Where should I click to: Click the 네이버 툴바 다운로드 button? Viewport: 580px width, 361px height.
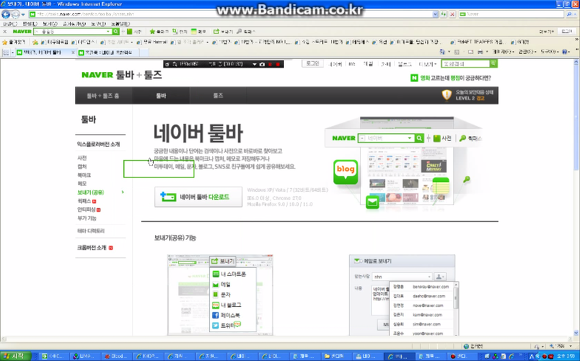[x=198, y=197]
